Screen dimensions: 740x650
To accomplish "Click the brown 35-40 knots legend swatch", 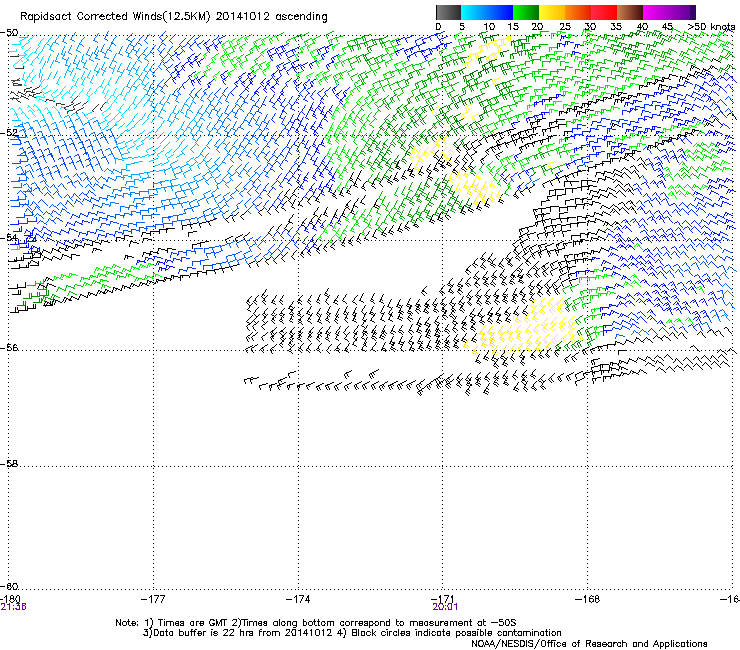I will (x=630, y=12).
